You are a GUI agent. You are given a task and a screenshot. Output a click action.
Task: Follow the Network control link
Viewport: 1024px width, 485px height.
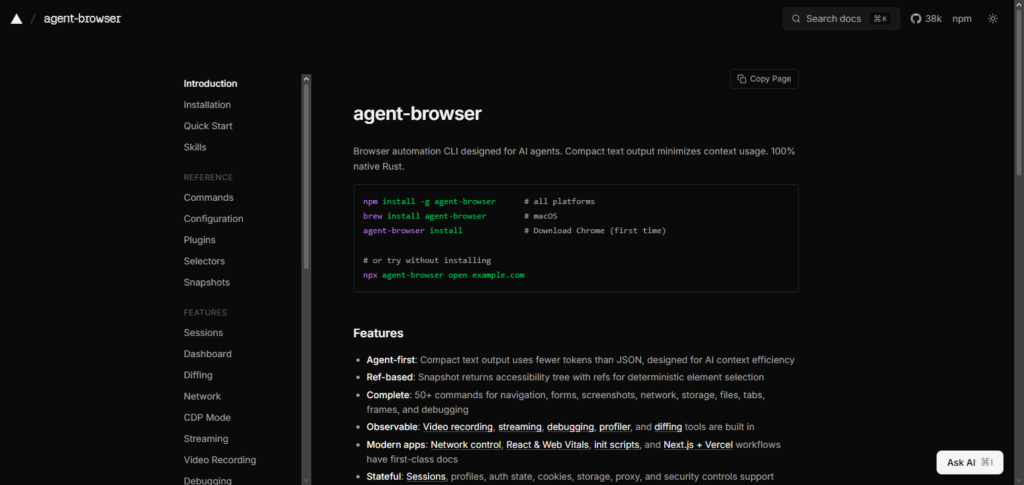466,445
